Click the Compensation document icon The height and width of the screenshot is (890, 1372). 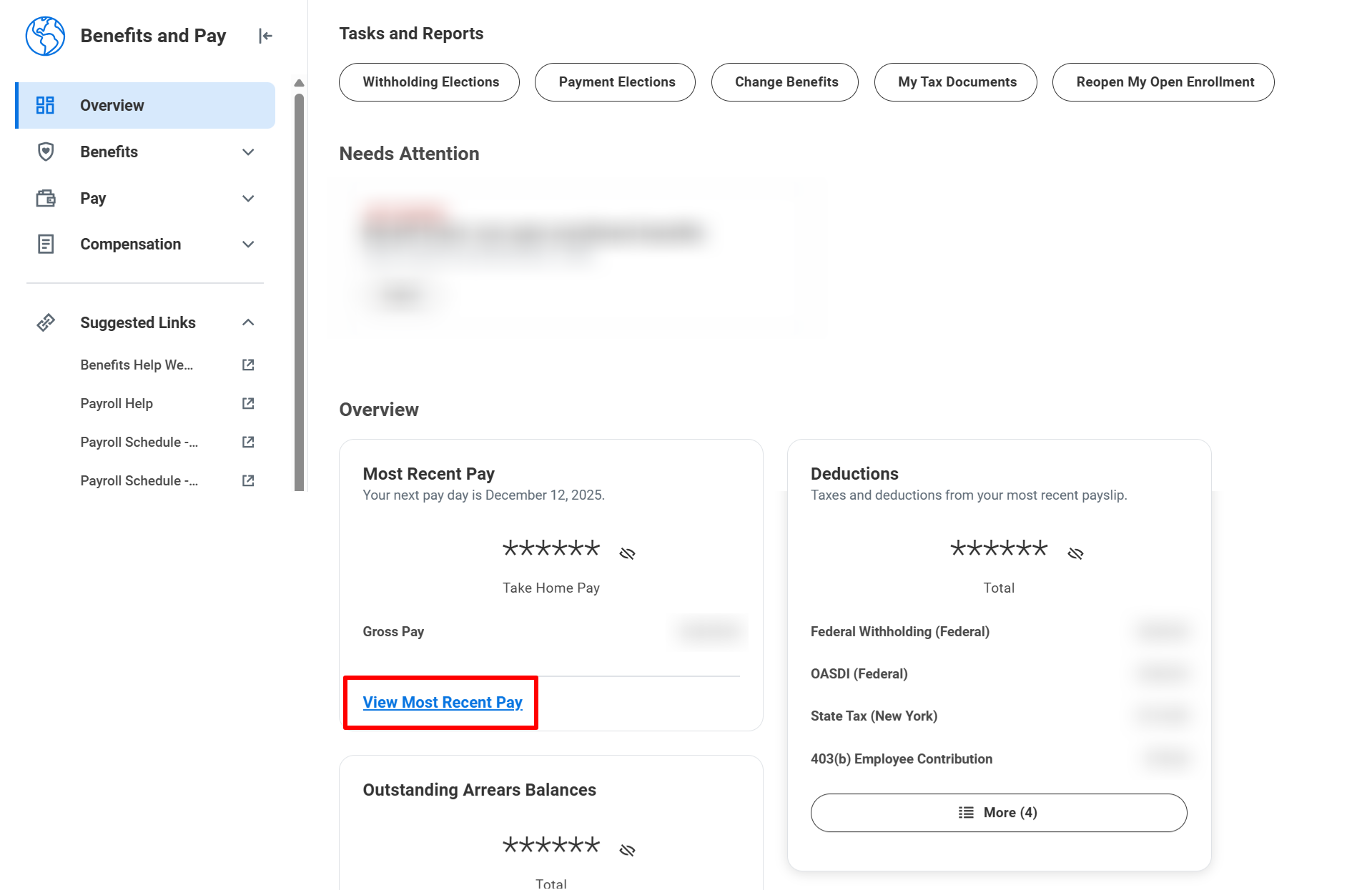[46, 244]
